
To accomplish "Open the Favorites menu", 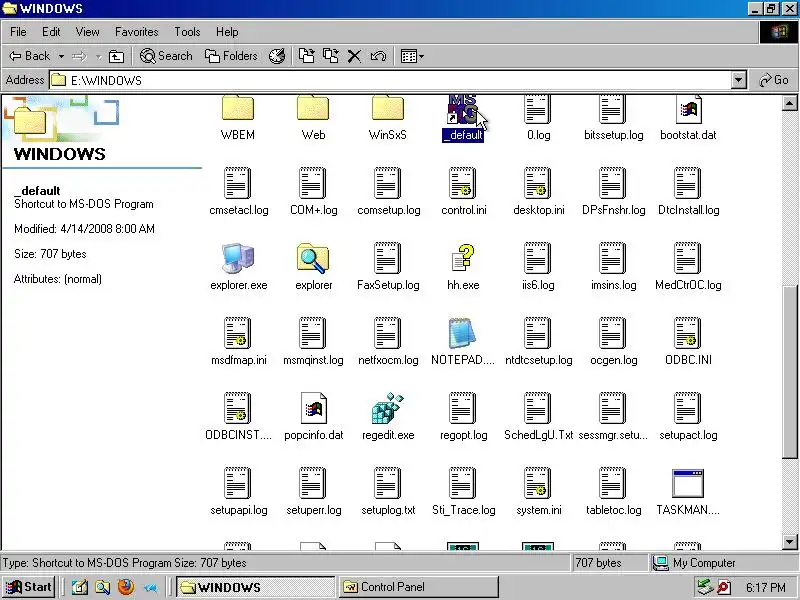I will 137,32.
